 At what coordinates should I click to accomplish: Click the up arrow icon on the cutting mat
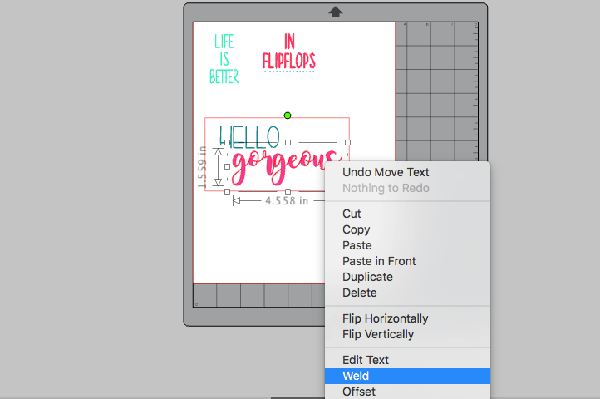335,12
